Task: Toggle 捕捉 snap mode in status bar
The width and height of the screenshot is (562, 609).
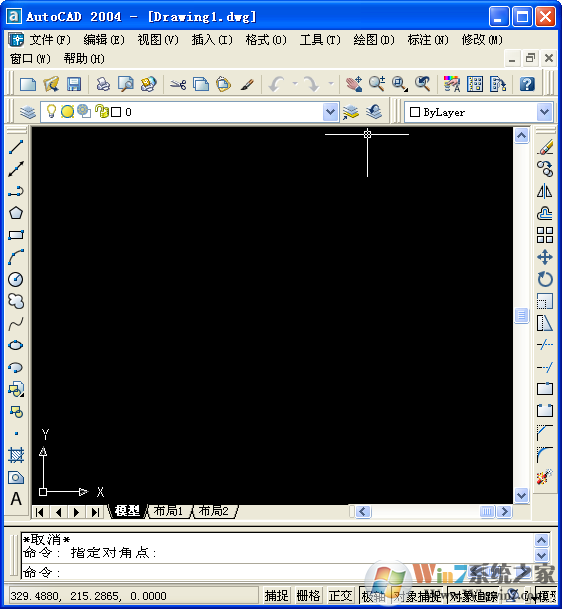Action: (x=277, y=596)
